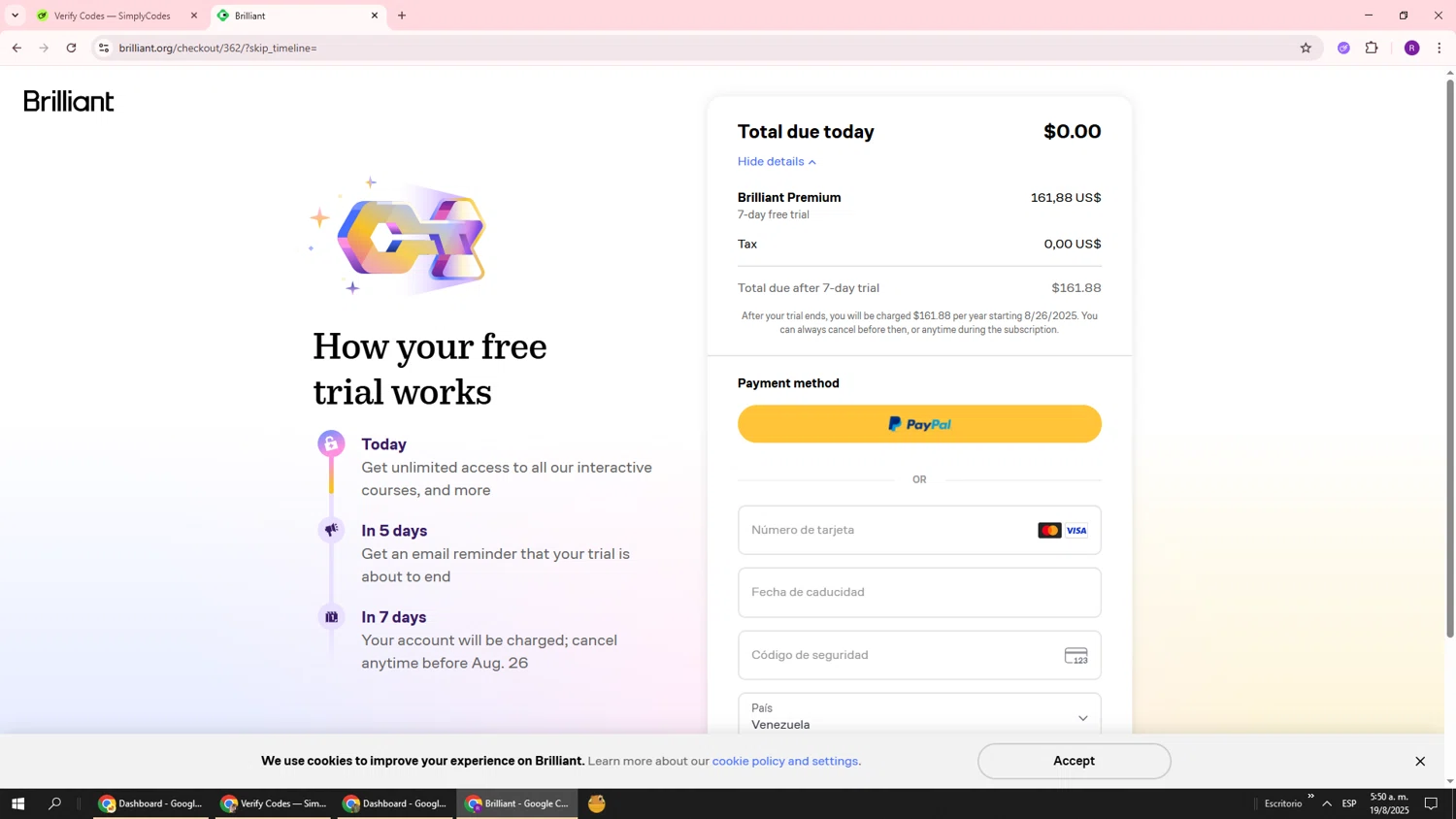Collapse order summary with Hide details
The height and width of the screenshot is (819, 1456).
777,161
